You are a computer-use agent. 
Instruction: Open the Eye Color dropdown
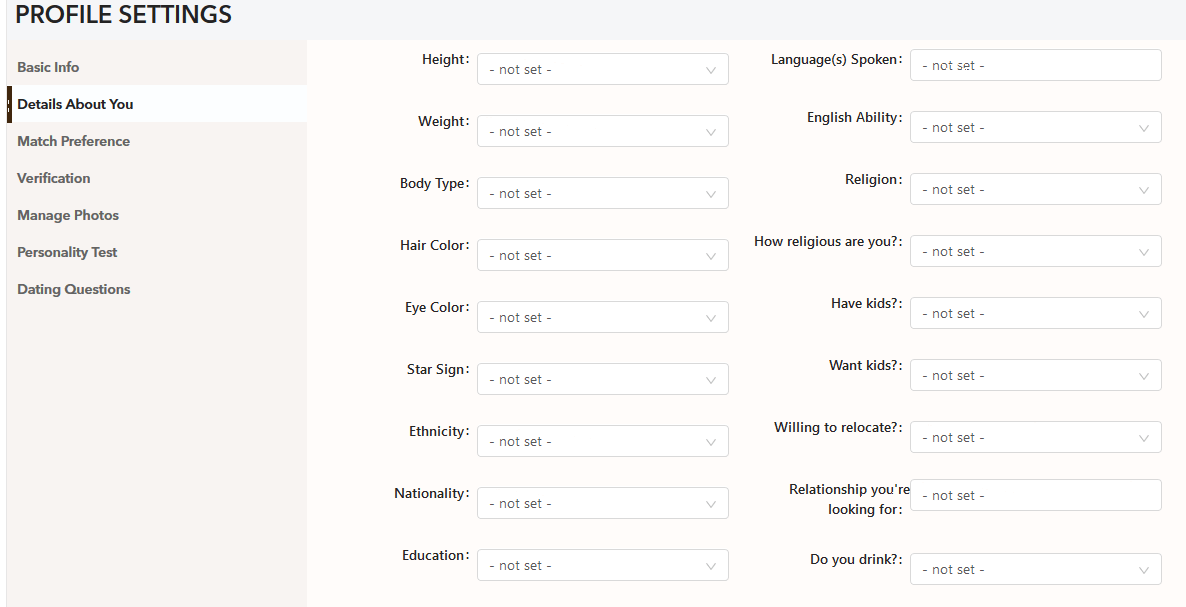point(602,317)
